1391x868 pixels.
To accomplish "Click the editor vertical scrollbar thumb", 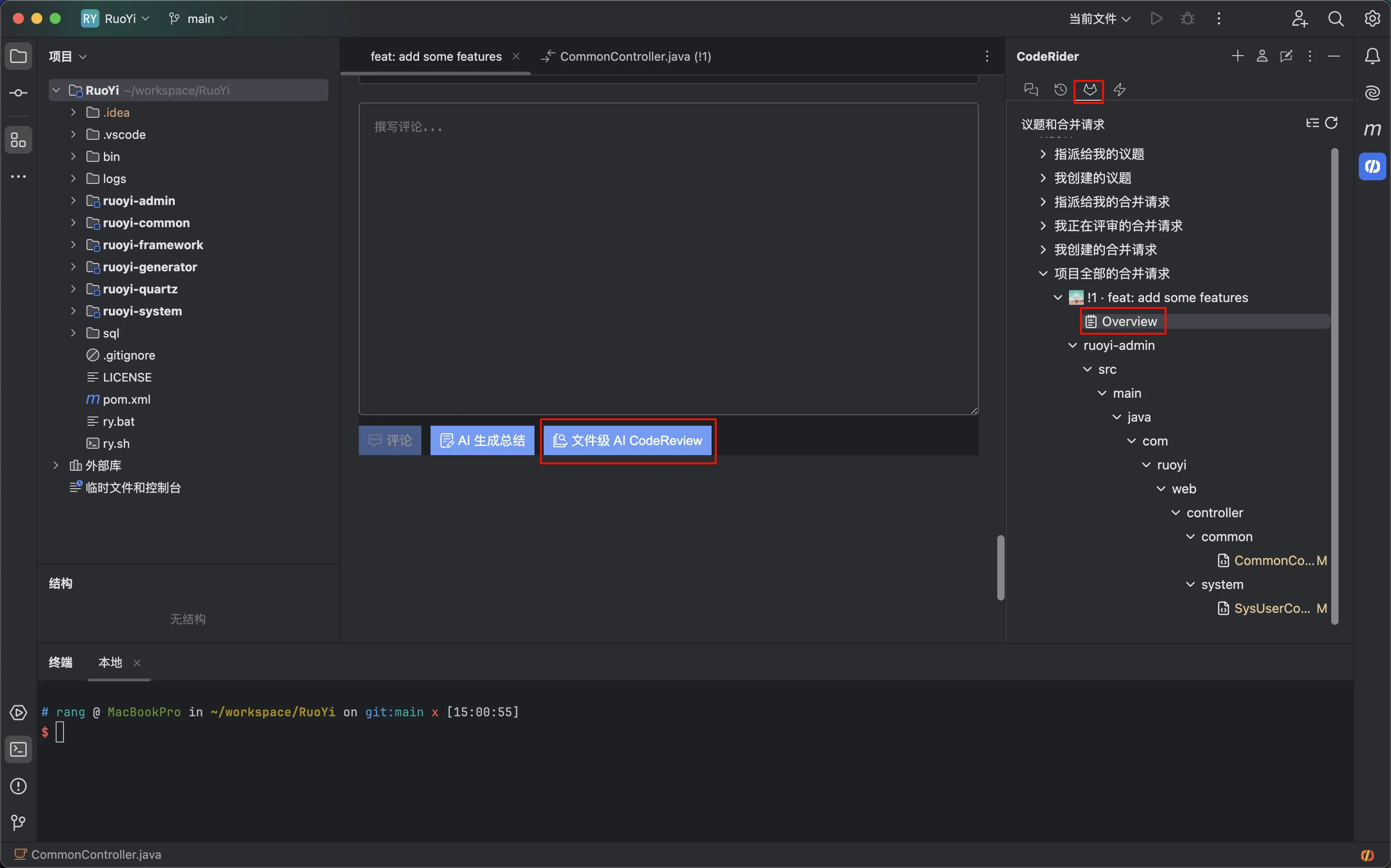I will point(1000,567).
